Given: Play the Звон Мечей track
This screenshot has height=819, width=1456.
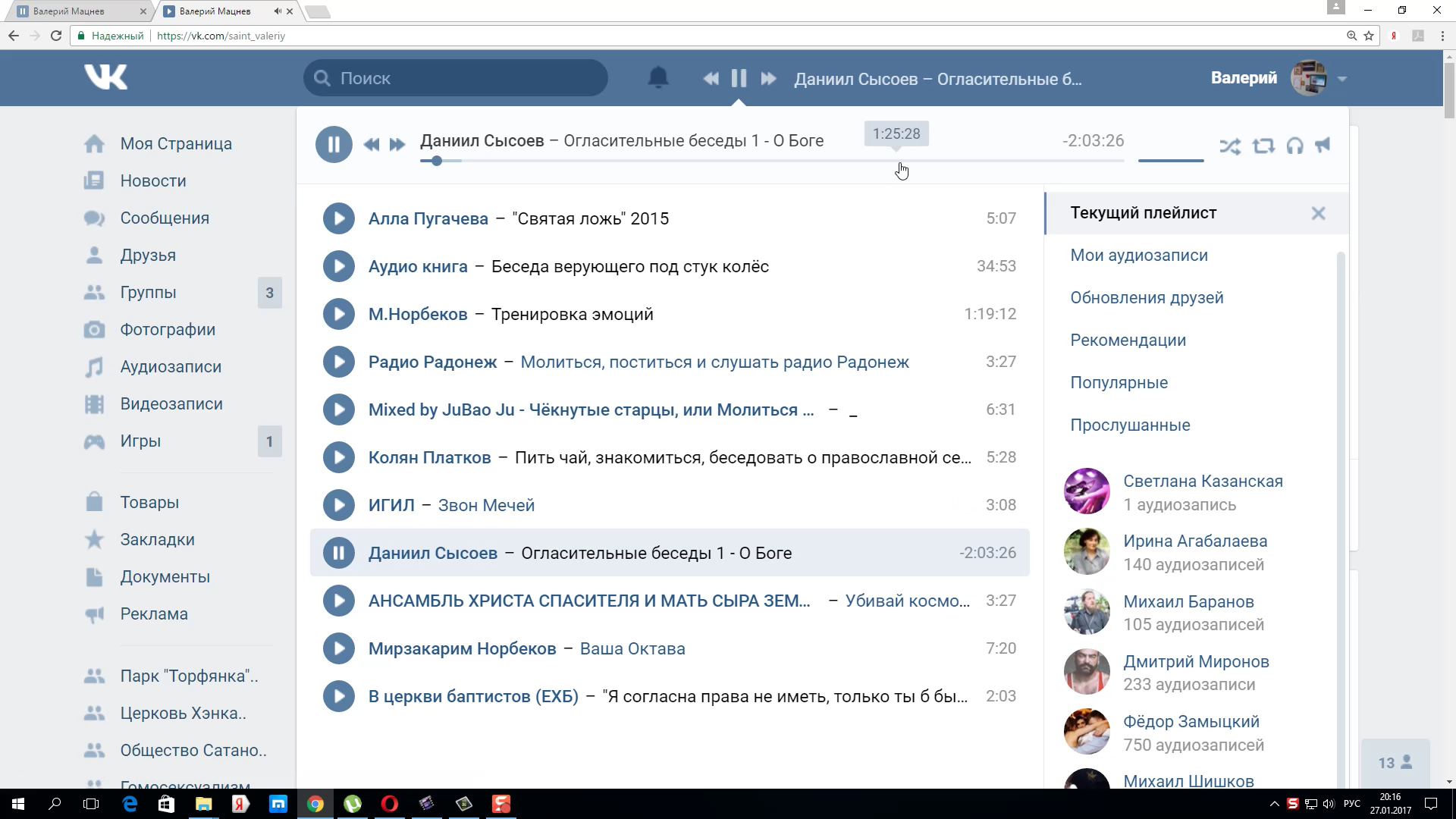Looking at the screenshot, I should point(339,505).
